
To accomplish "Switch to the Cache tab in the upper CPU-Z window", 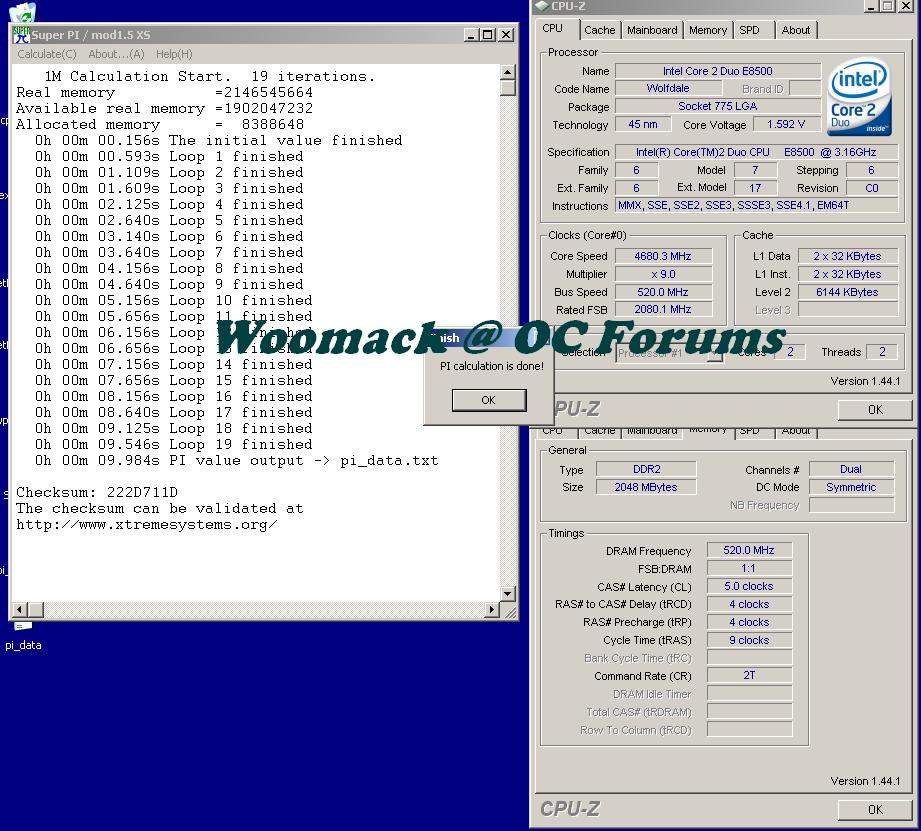I will [x=600, y=30].
